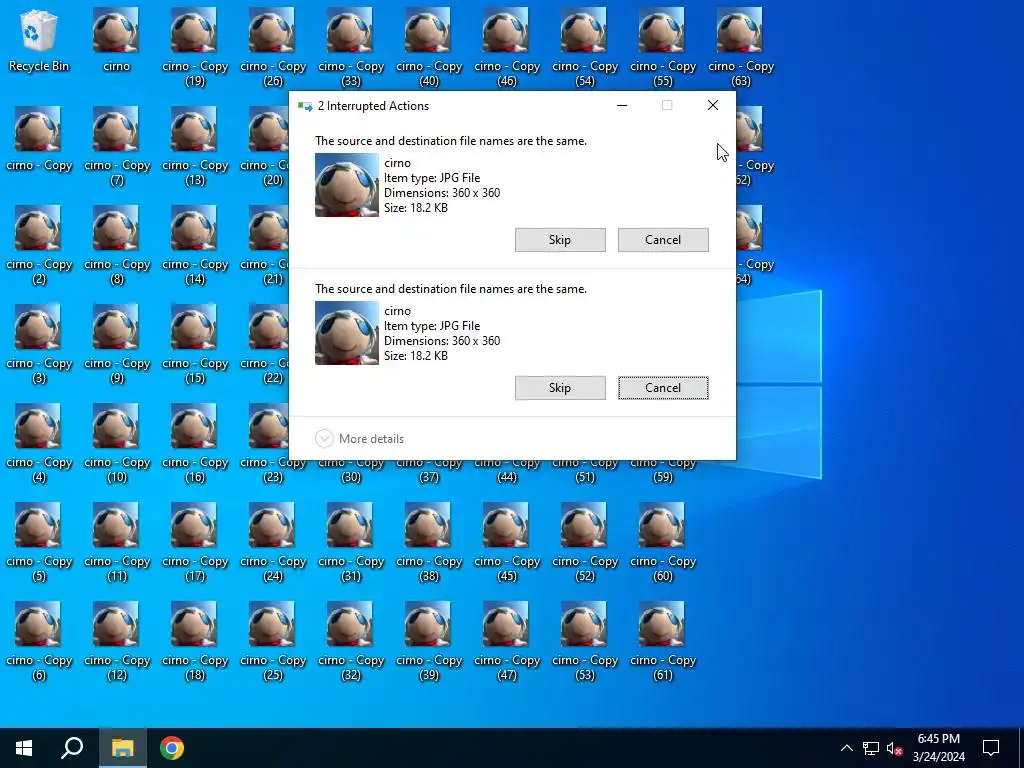The height and width of the screenshot is (768, 1024).
Task: Select cirno - Copy (31) desktop icon
Action: (351, 543)
